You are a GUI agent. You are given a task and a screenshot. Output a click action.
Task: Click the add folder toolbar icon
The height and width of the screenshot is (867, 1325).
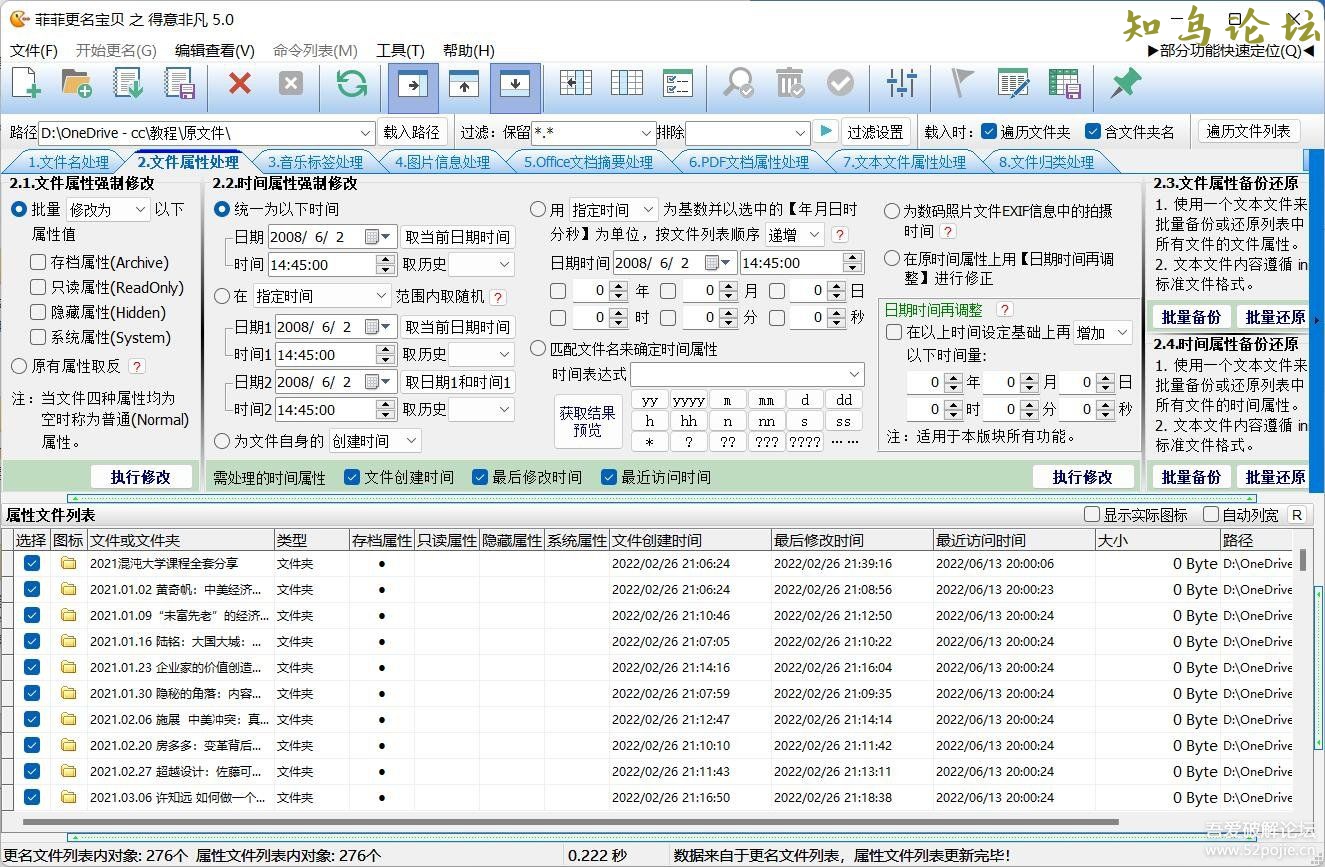[78, 84]
